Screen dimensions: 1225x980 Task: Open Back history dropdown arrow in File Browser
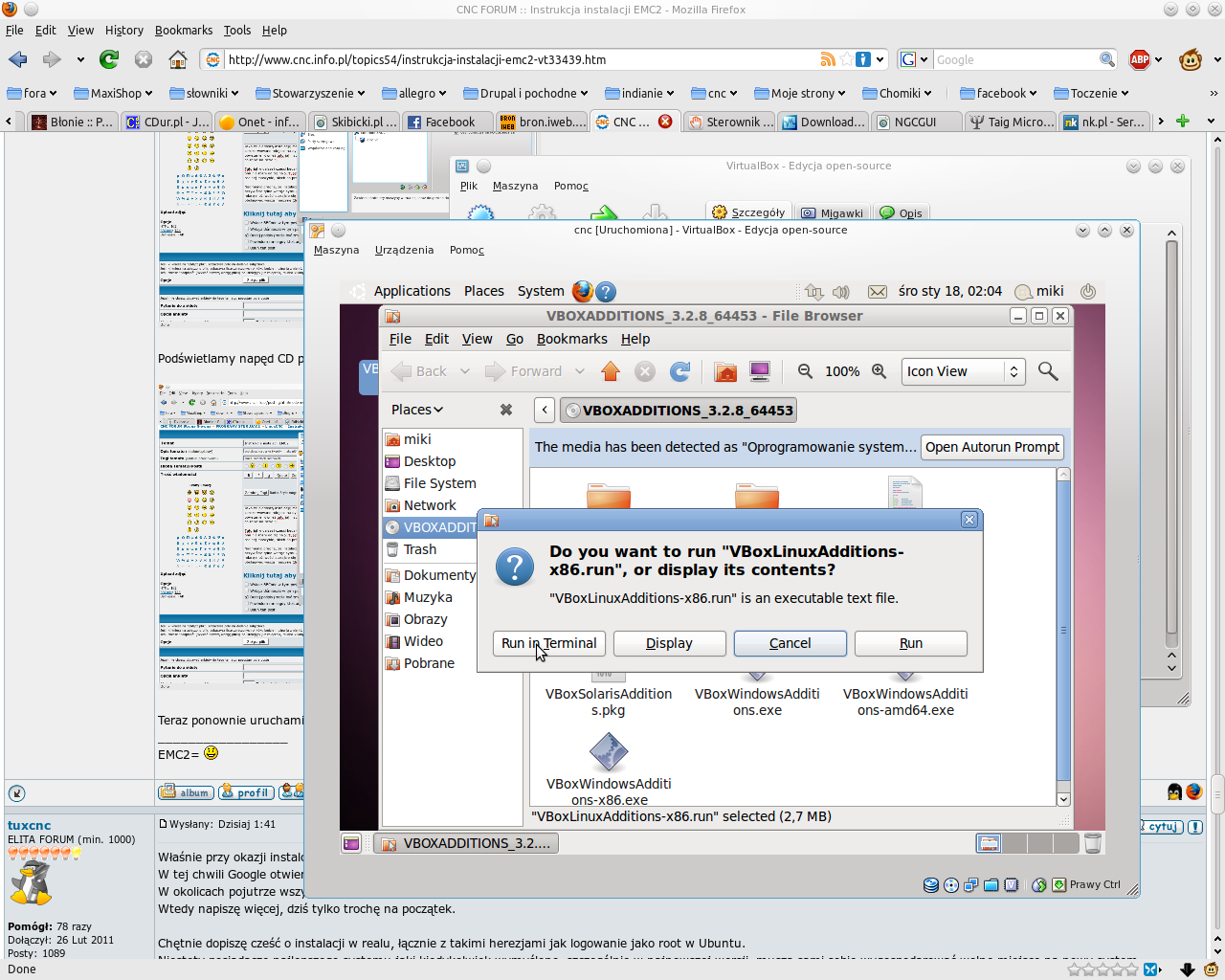click(465, 371)
